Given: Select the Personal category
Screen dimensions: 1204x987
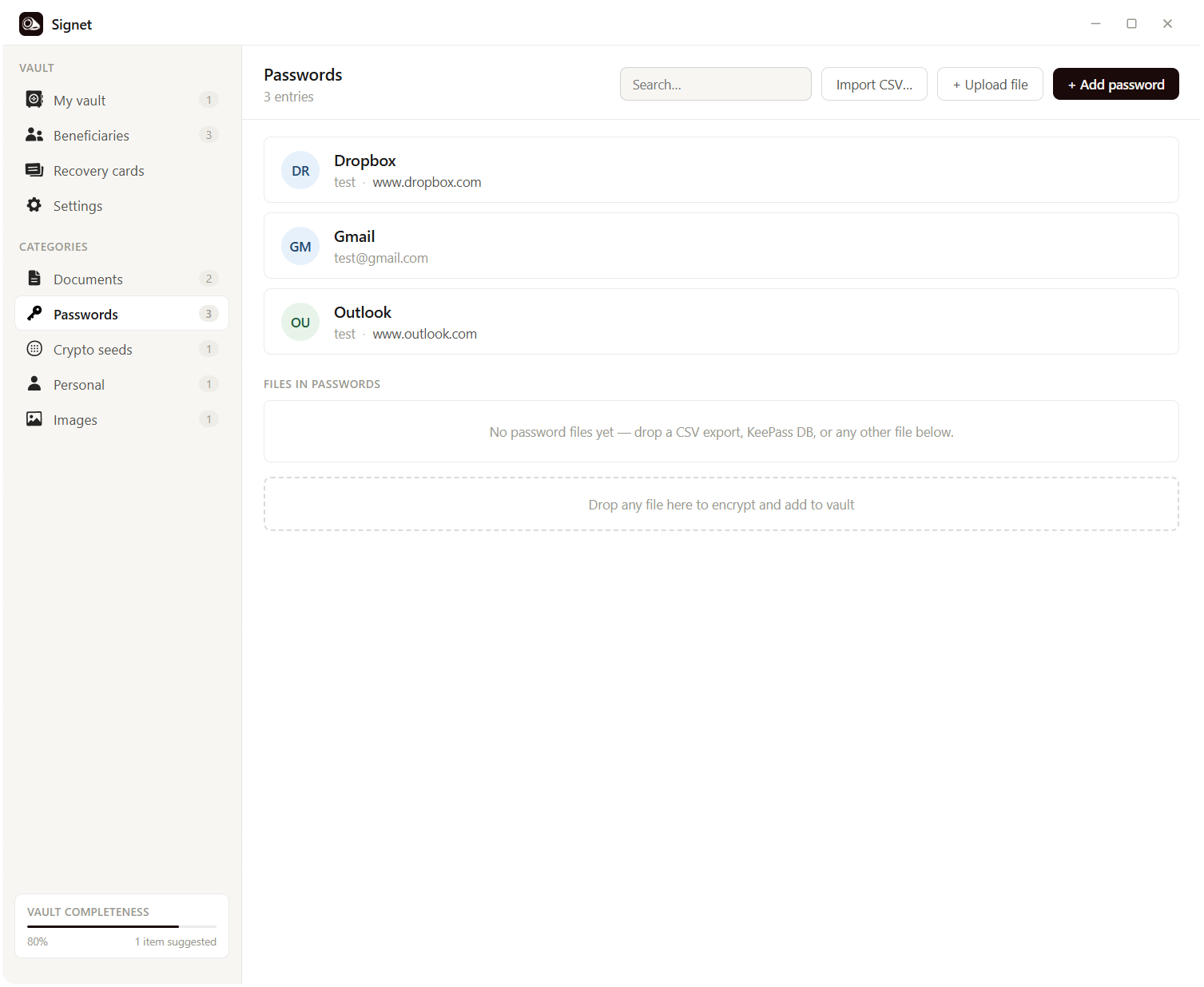Looking at the screenshot, I should 121,384.
